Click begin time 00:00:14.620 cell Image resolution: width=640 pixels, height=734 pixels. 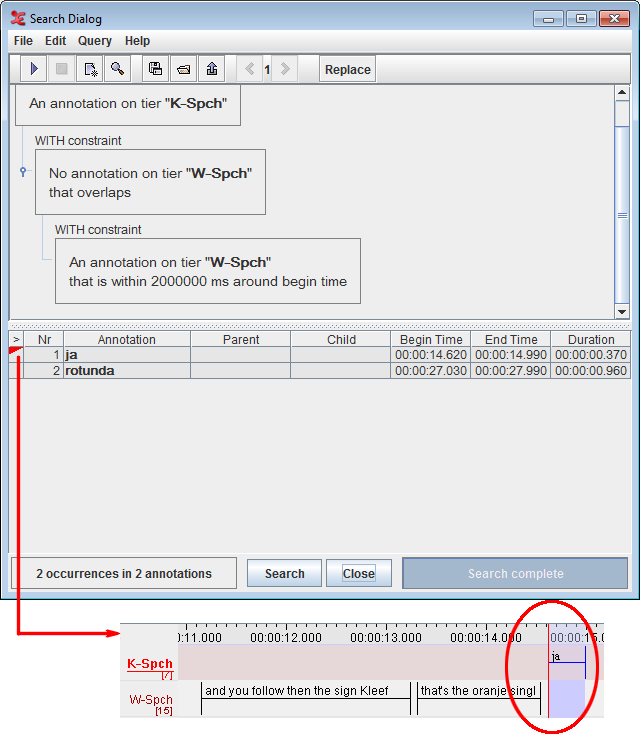pos(431,355)
